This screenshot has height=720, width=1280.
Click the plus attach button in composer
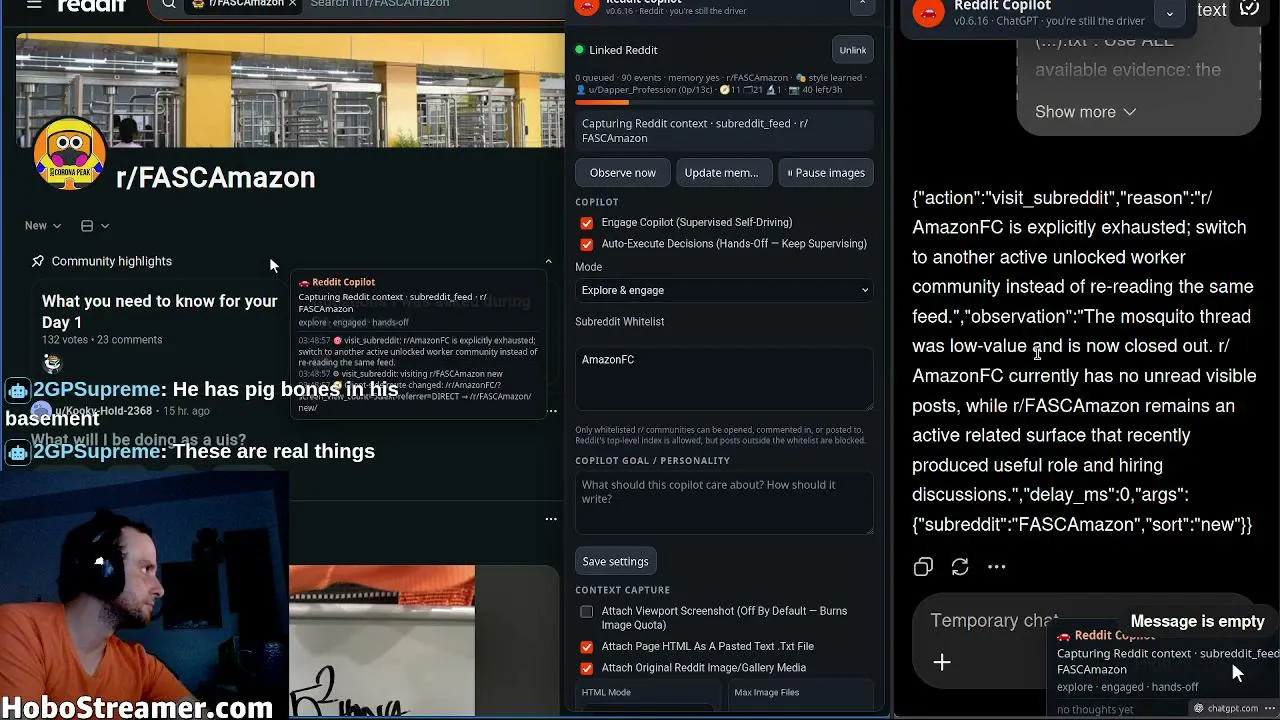(942, 662)
